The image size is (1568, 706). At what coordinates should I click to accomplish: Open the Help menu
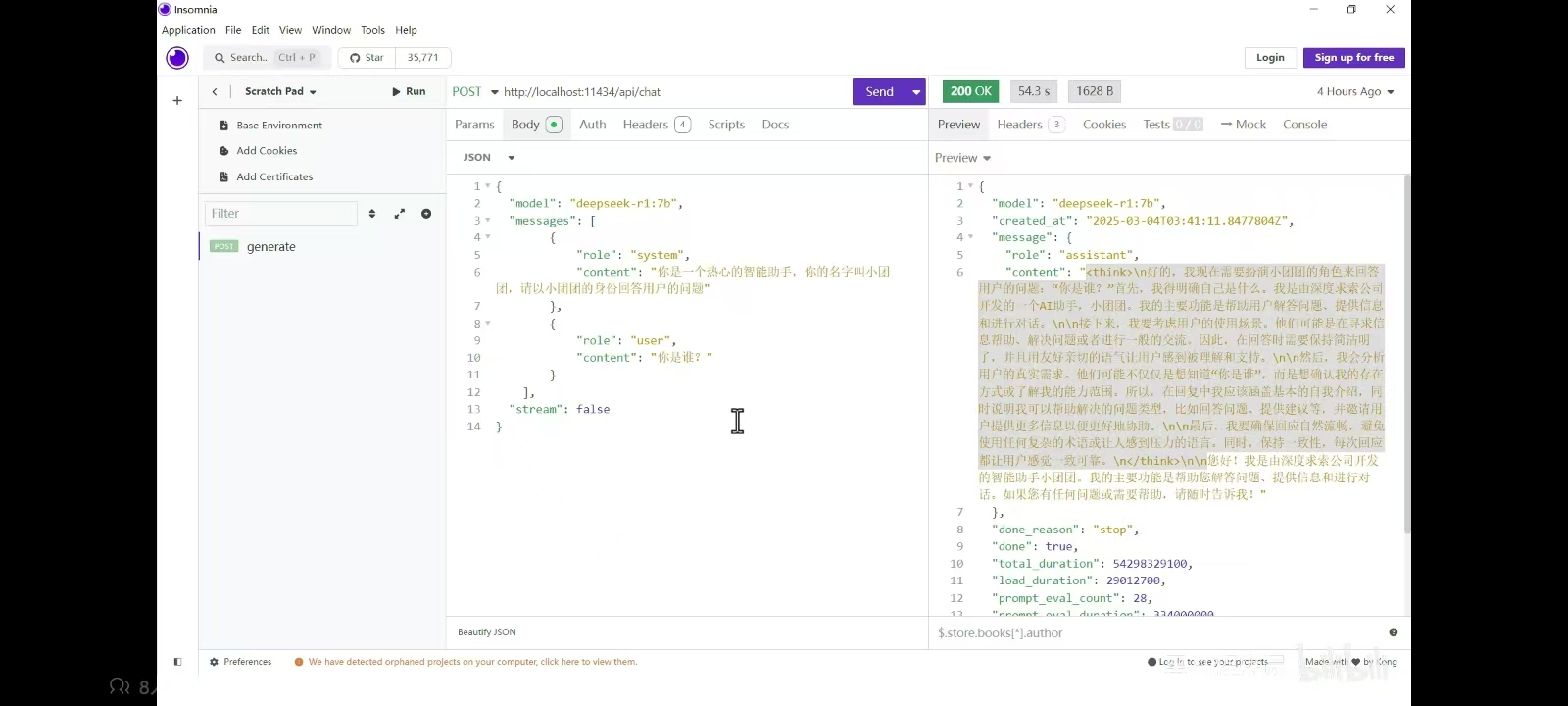tap(406, 30)
